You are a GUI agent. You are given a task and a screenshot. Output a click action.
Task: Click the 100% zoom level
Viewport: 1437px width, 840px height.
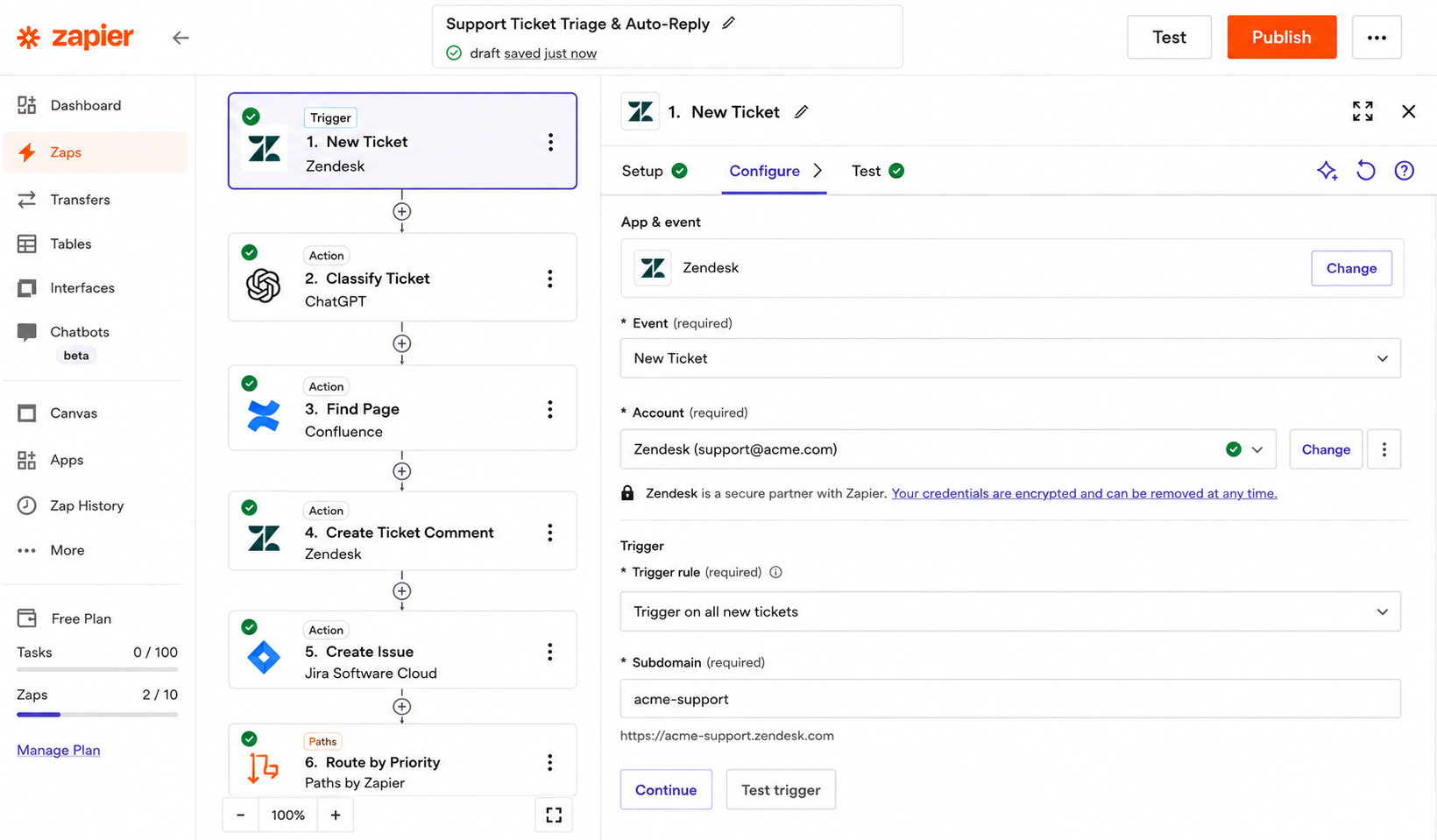click(x=288, y=815)
